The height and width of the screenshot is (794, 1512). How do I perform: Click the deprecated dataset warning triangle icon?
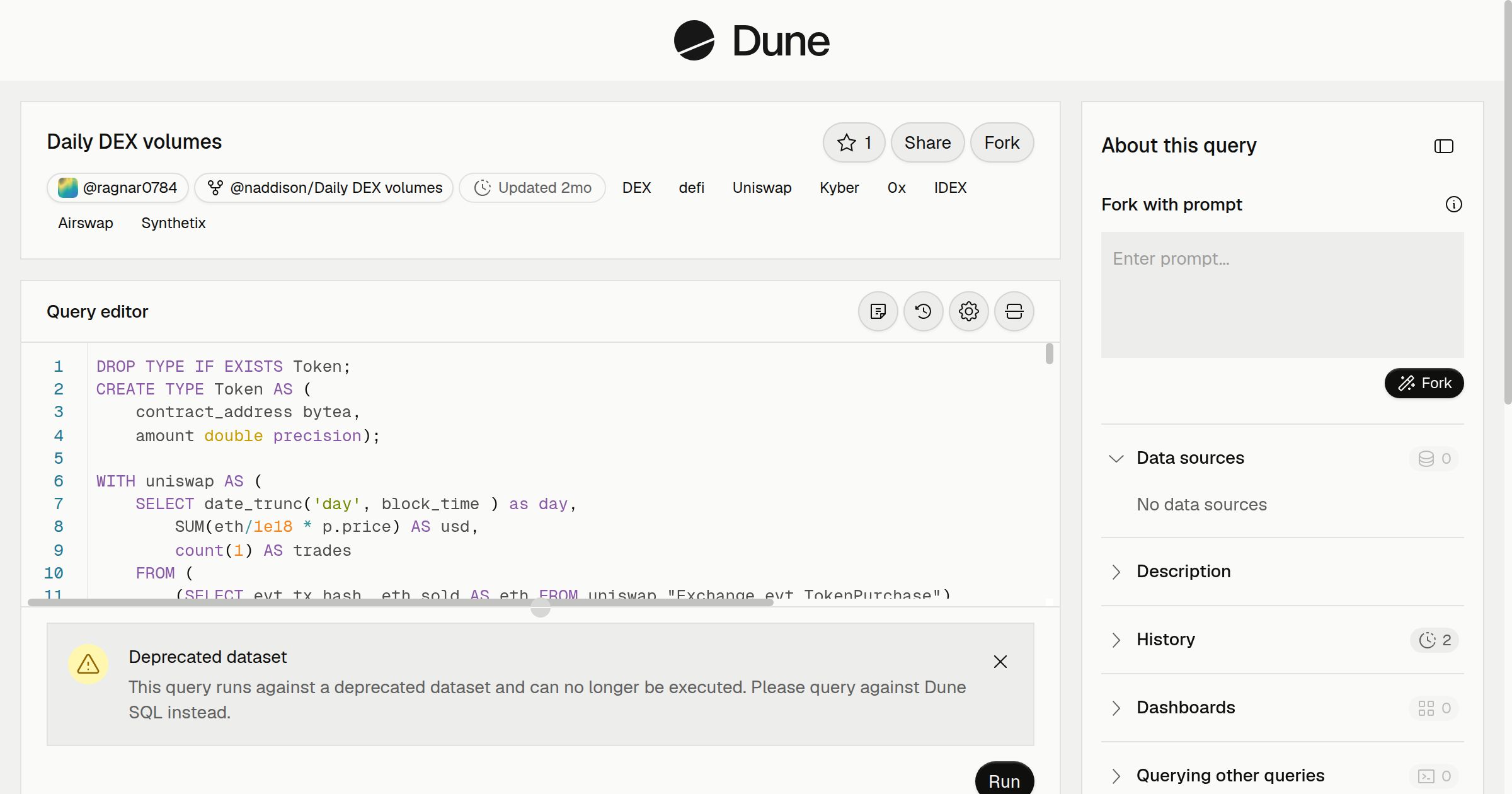tap(88, 664)
